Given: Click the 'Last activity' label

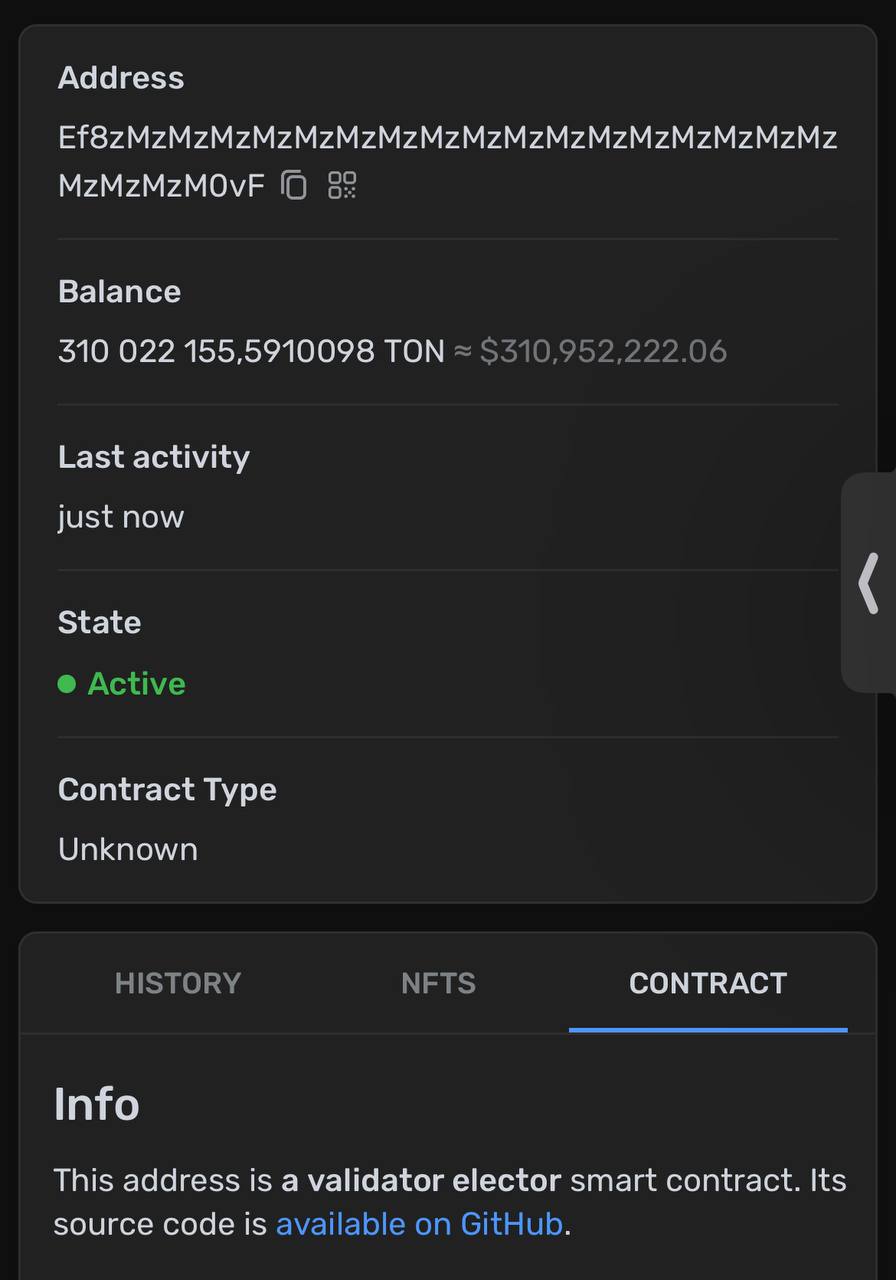Looking at the screenshot, I should pyautogui.click(x=154, y=457).
